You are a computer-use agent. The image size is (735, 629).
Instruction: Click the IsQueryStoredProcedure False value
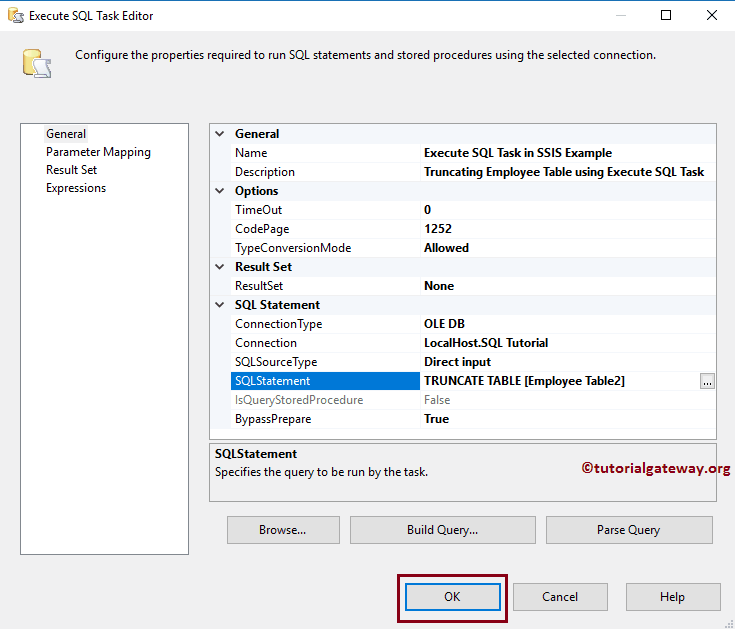coord(568,400)
